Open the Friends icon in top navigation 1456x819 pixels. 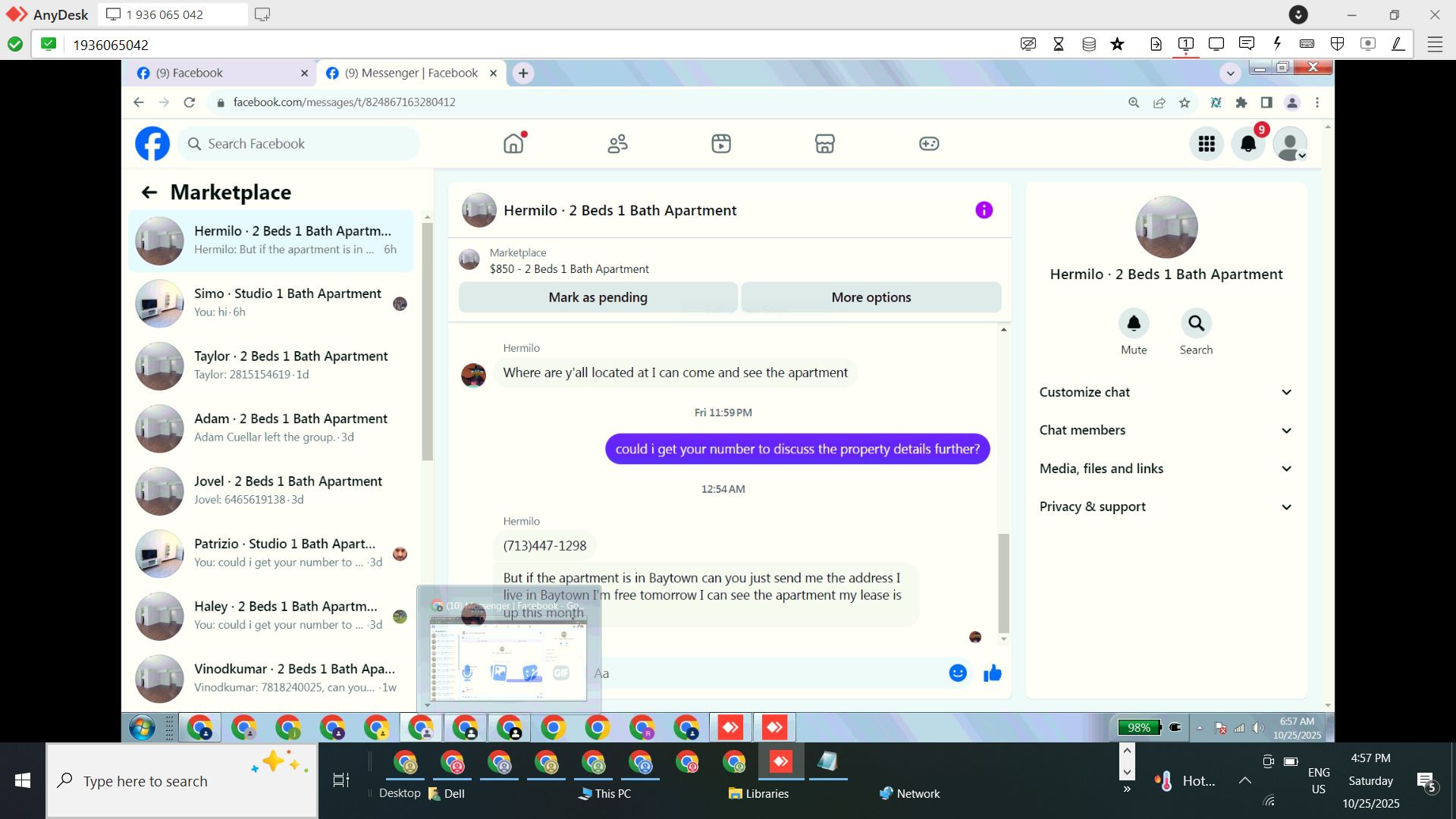tap(617, 143)
